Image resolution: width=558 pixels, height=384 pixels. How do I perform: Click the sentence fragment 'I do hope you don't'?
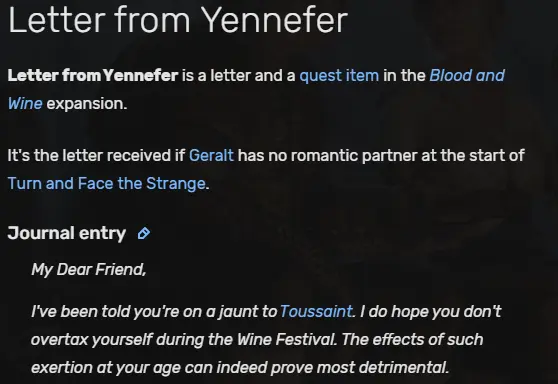[x=430, y=311]
